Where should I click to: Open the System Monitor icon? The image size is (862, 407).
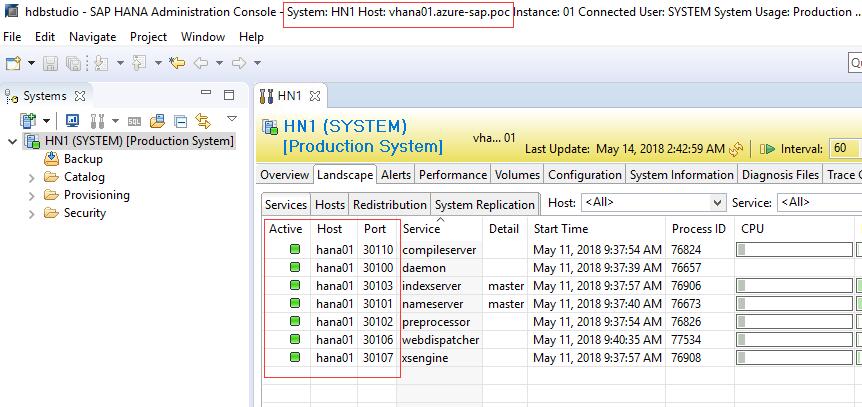point(72,120)
